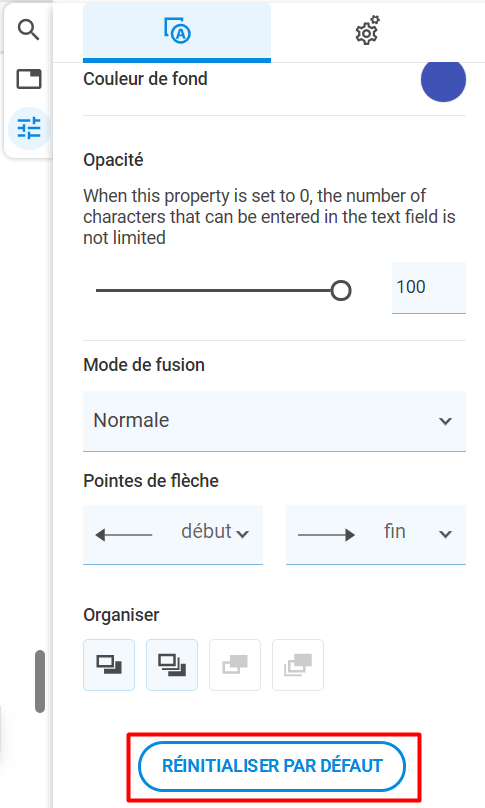Switch to the annotation style tab

click(177, 31)
